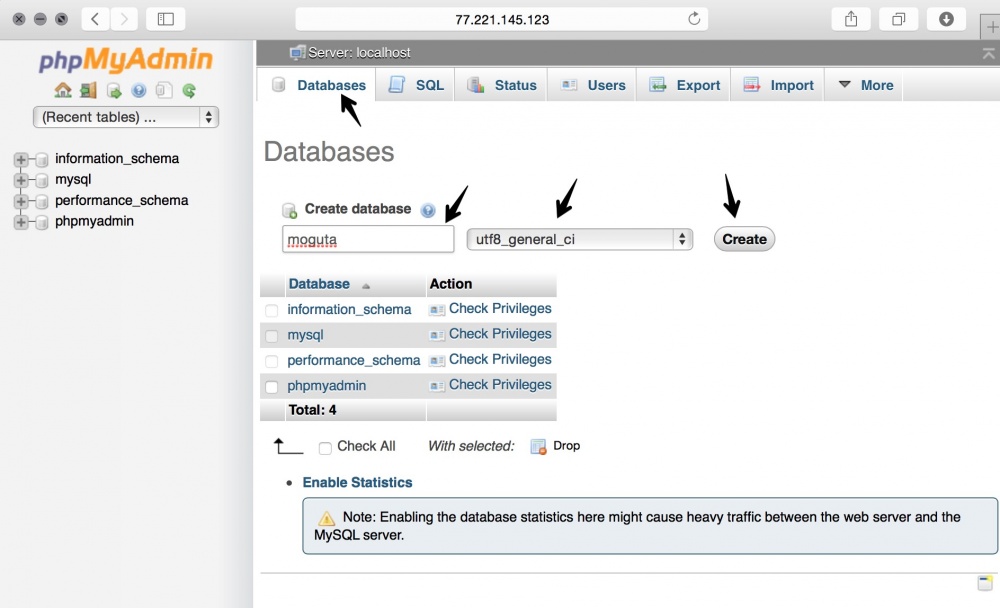Open Safari Share button

tap(851, 19)
